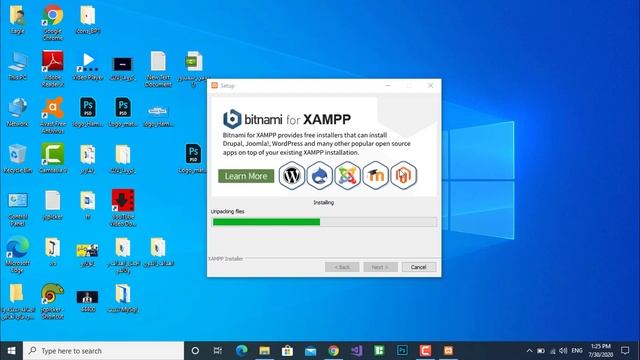Open Microsoft Store from the taskbar
This screenshot has width=640, height=360.
tap(287, 351)
